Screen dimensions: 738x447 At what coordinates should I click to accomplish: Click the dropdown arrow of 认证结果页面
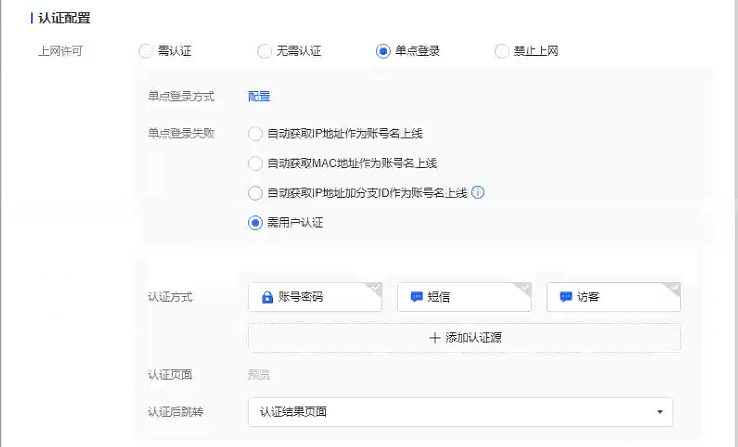[660, 412]
